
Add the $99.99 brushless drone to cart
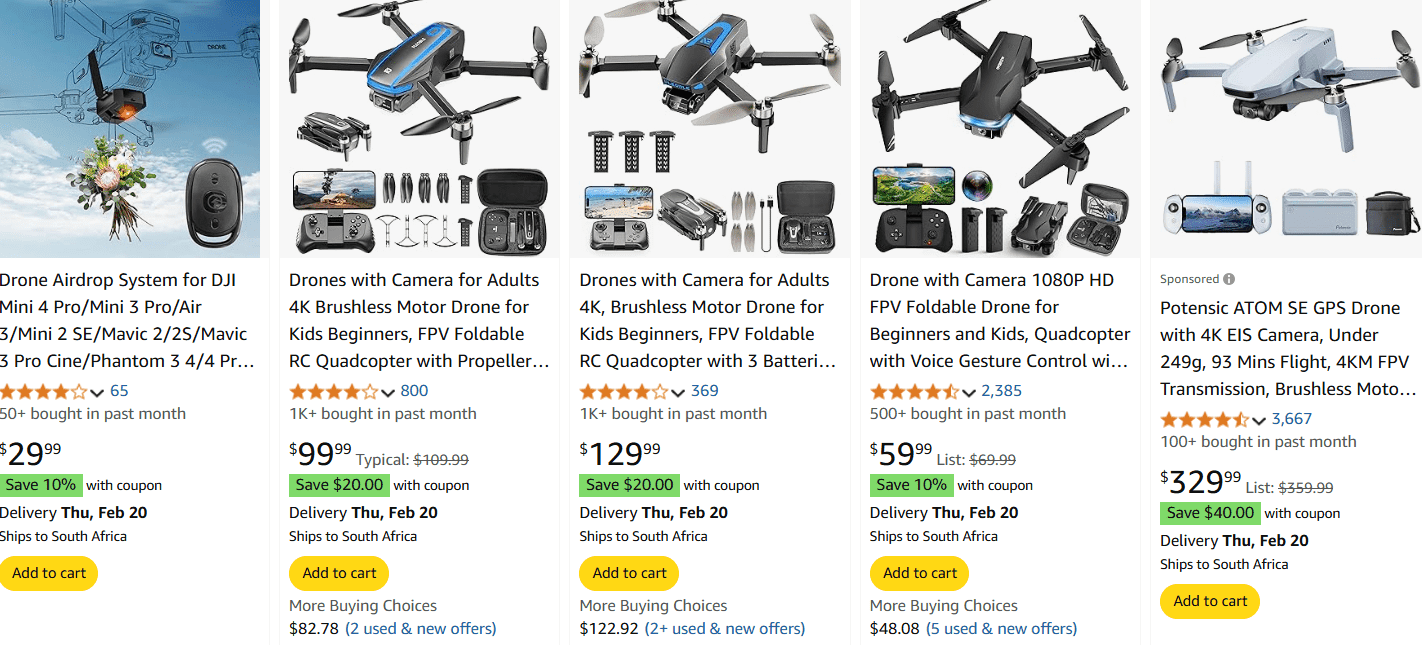click(x=338, y=573)
